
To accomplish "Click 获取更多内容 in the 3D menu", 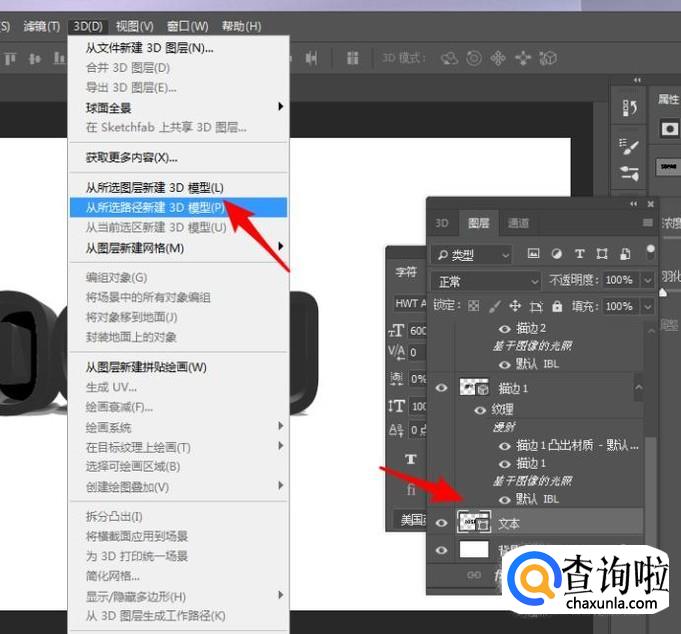I will click(x=131, y=157).
